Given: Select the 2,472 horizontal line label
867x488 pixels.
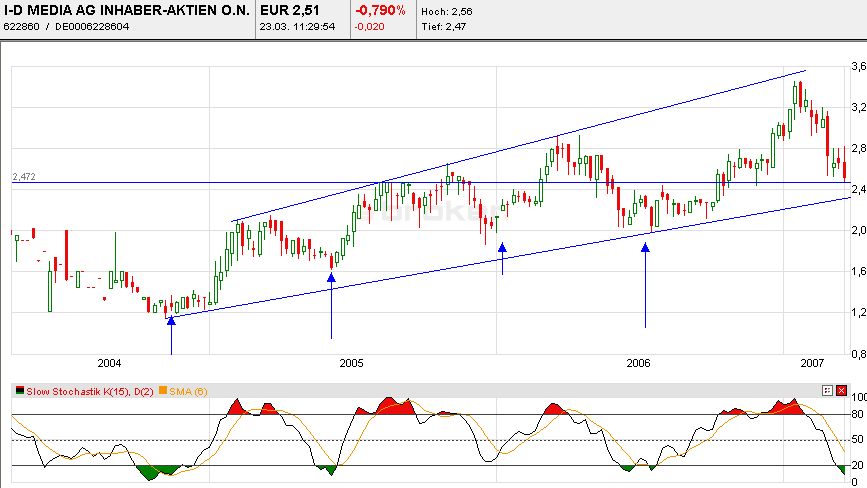Looking at the screenshot, I should [24, 177].
